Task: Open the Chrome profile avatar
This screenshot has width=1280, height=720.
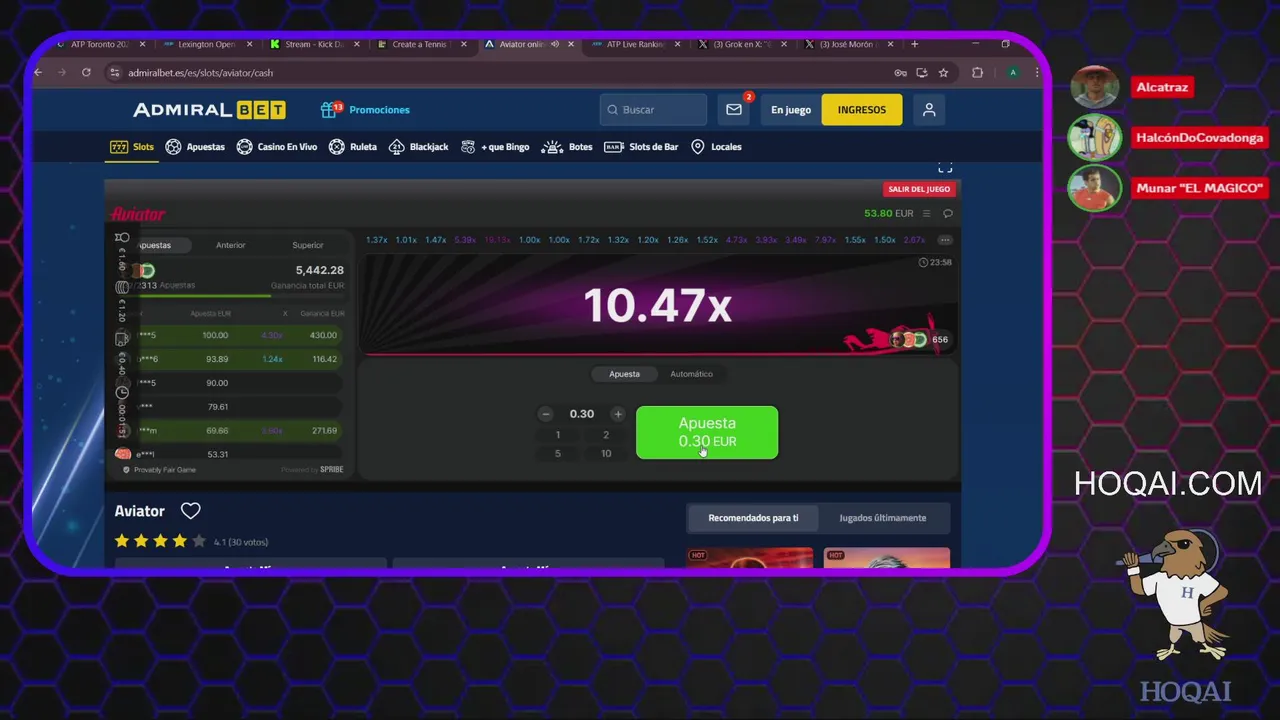Action: click(1013, 73)
